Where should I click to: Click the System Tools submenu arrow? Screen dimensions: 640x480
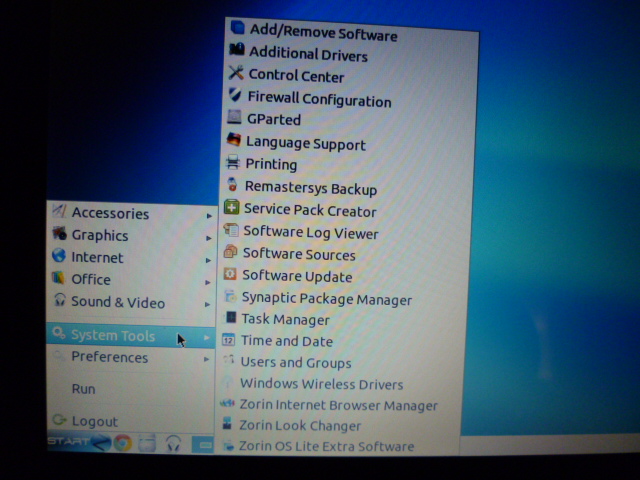[x=207, y=338]
